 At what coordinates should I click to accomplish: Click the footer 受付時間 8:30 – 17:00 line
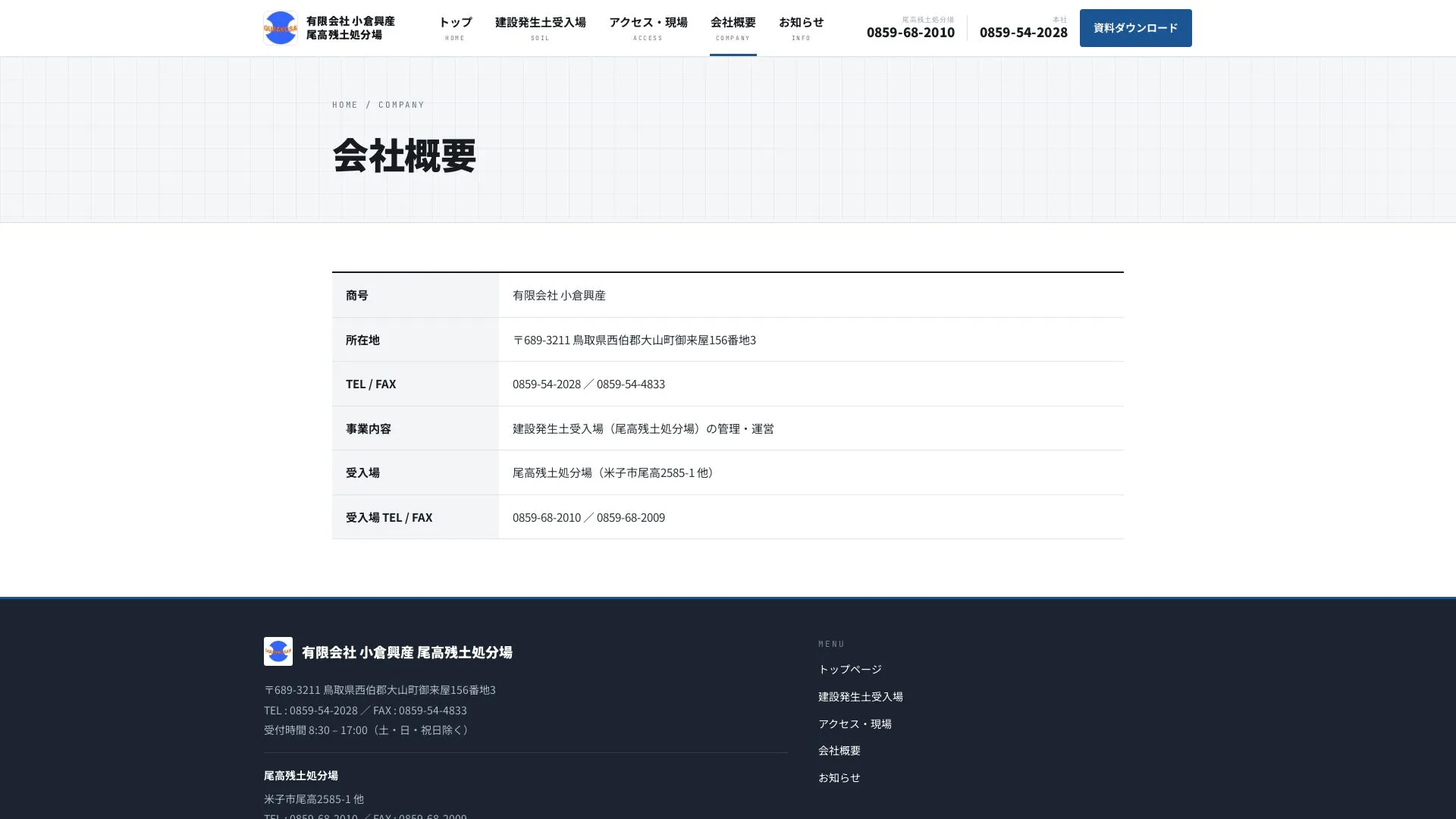(368, 730)
